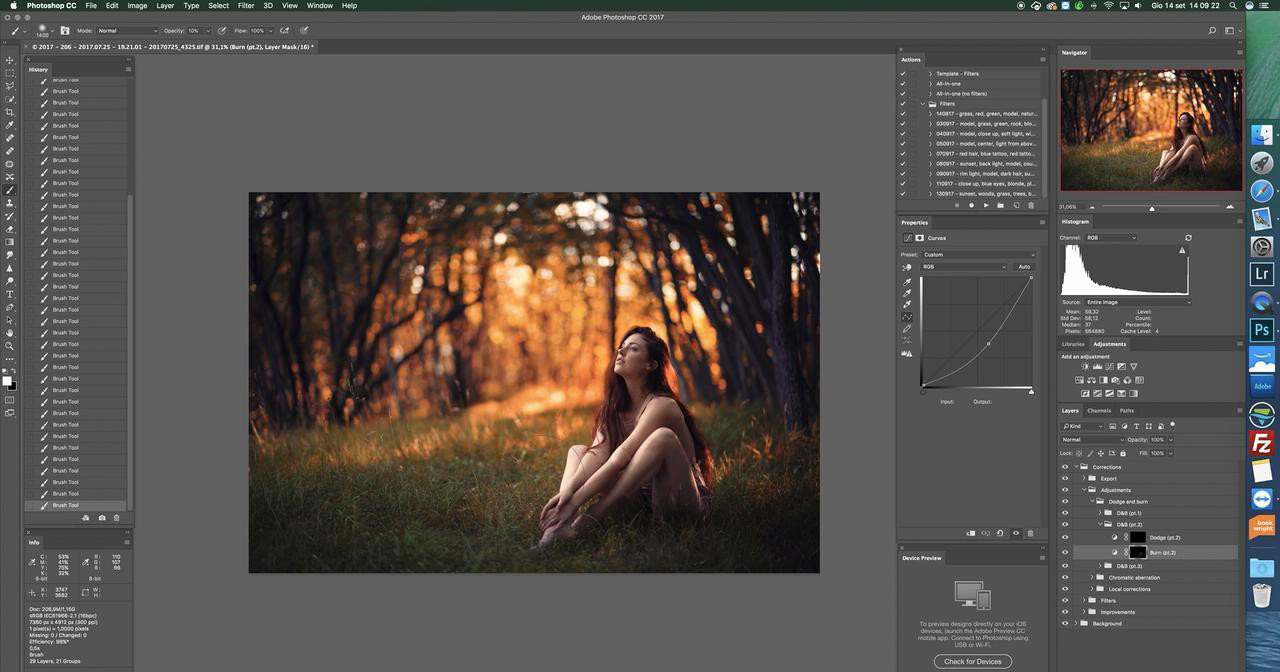The image size is (1280, 672).
Task: Open the Curves Preset dropdown
Action: point(978,255)
